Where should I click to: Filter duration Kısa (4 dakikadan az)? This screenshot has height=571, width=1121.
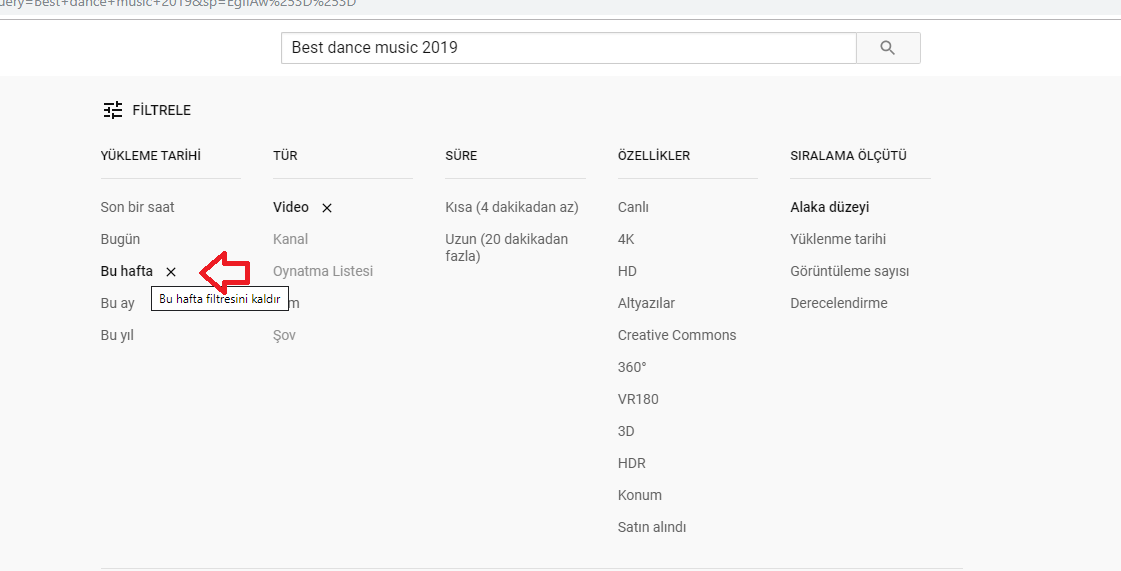(x=512, y=207)
